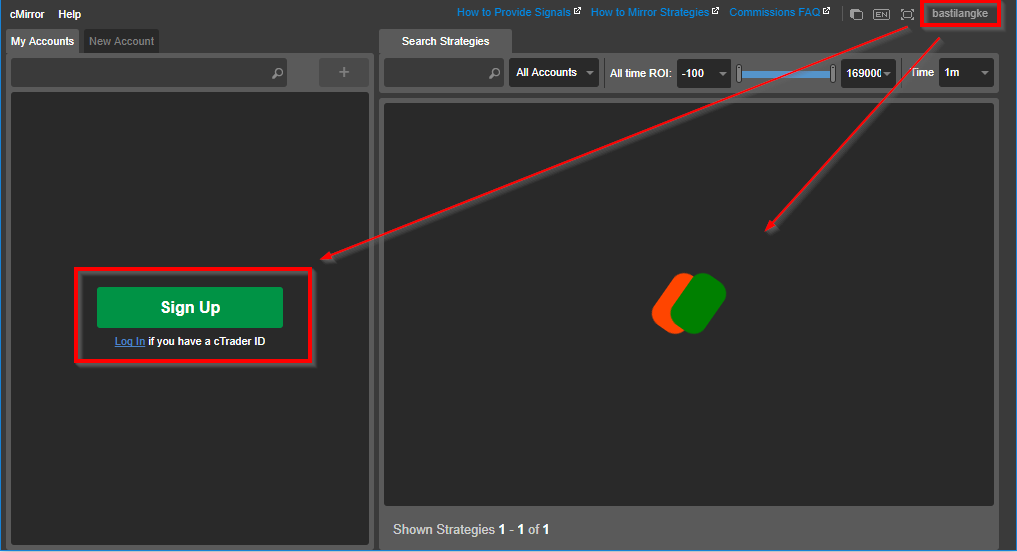The image size is (1017, 552).
Task: Open the Help menu
Action: tap(69, 14)
